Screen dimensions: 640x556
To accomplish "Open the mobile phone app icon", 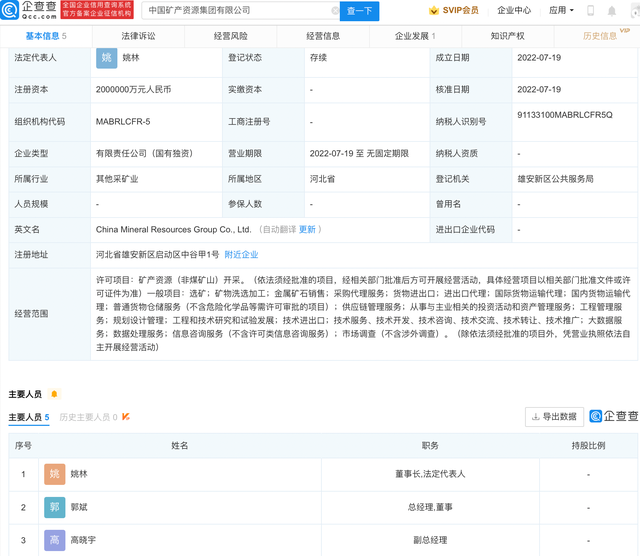I will pyautogui.click(x=590, y=11).
